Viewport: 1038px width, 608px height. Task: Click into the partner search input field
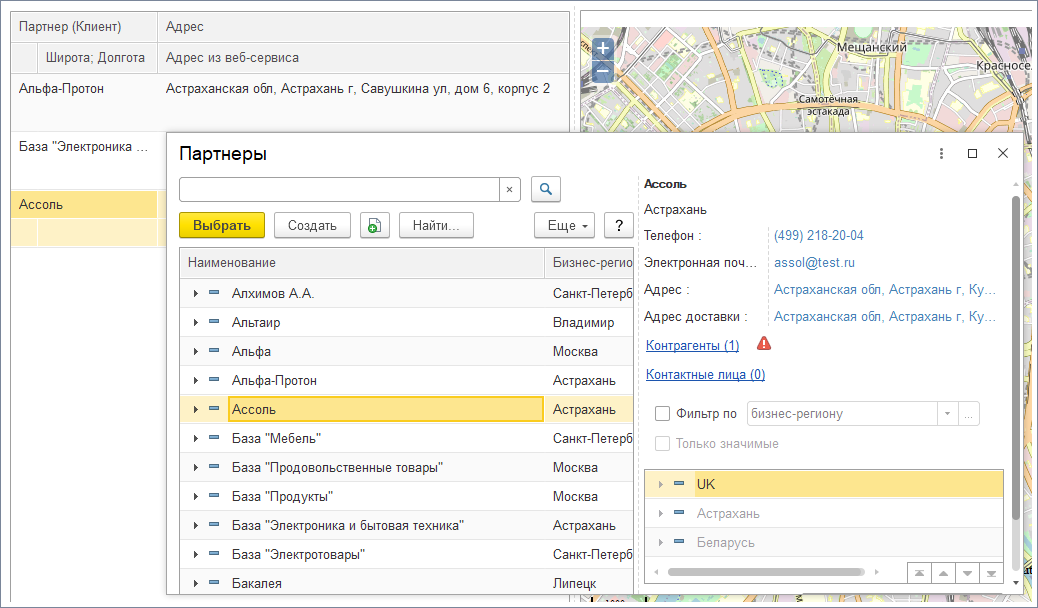coord(338,189)
